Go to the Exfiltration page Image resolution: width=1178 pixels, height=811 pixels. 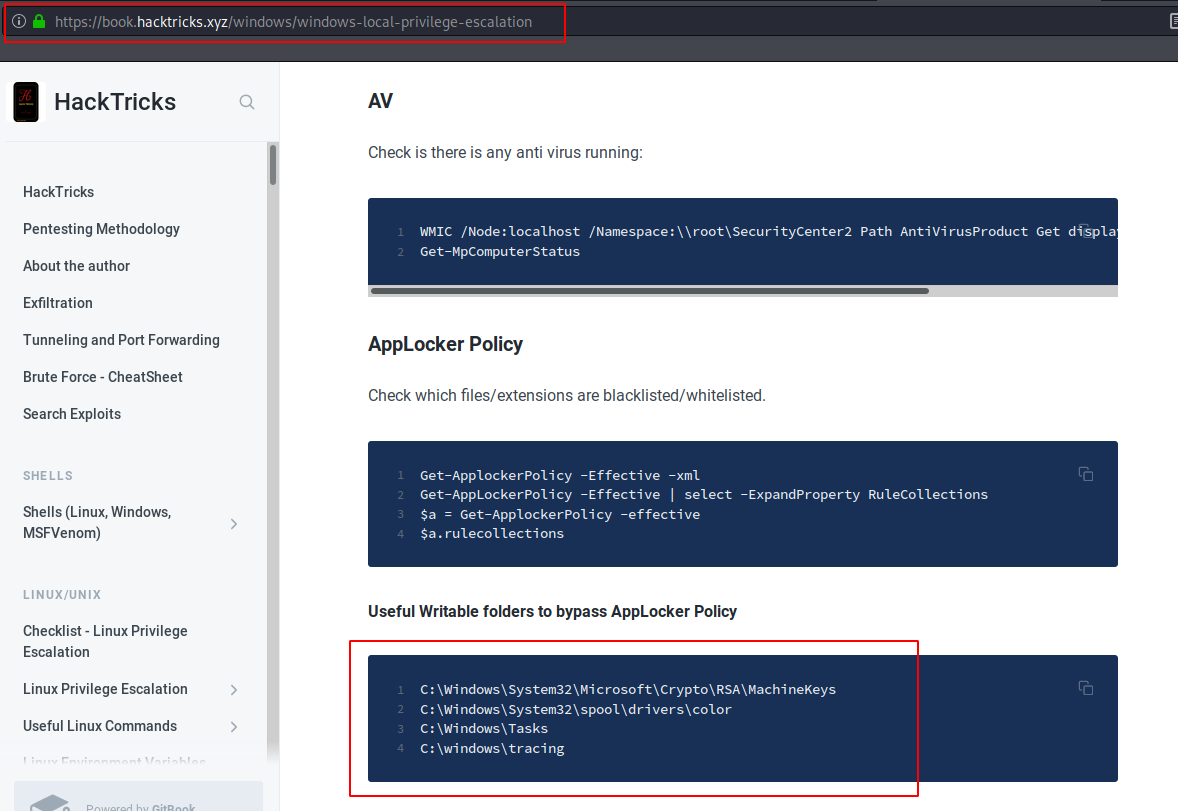(x=58, y=303)
